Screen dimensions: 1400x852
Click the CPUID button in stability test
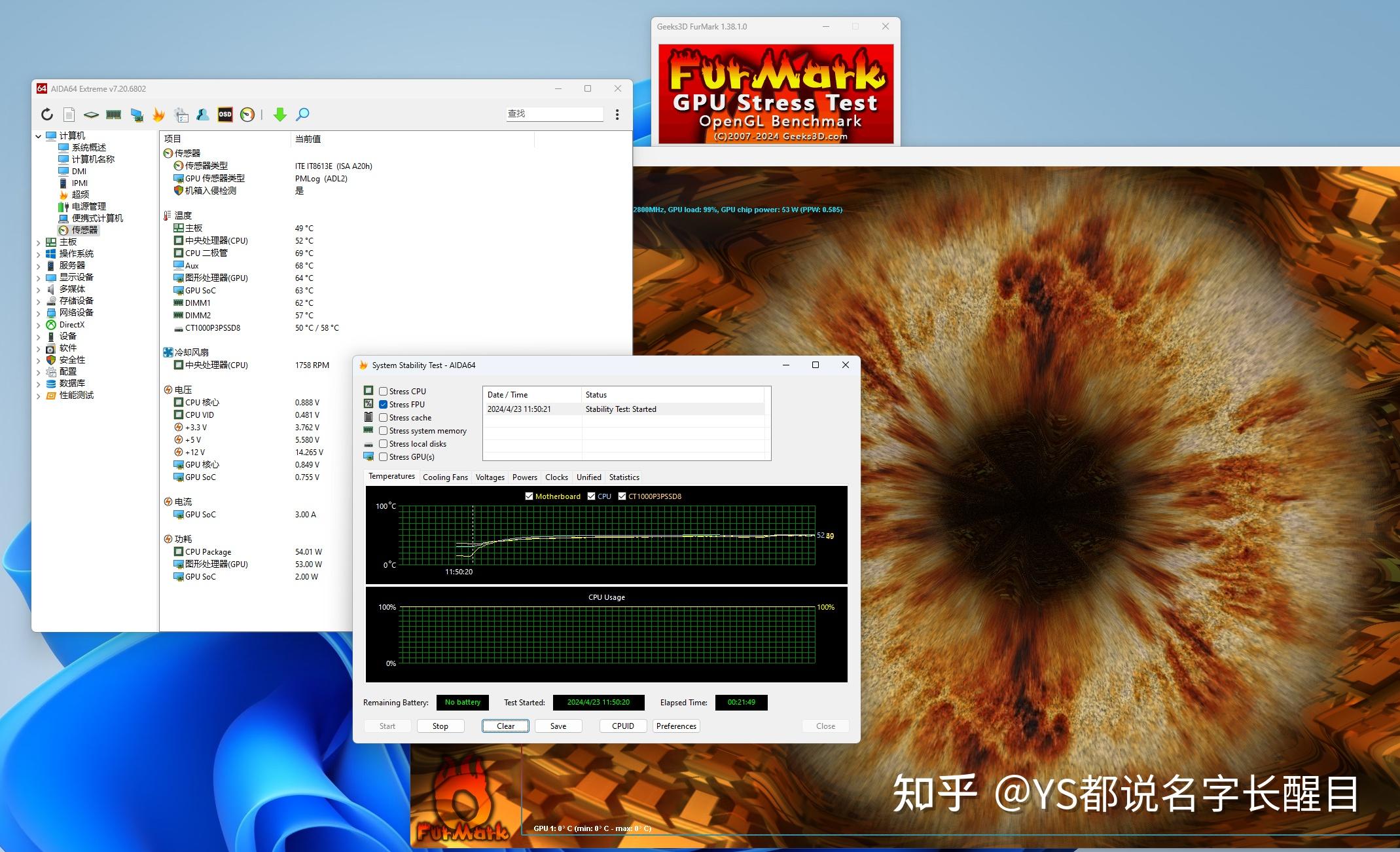[x=622, y=724]
